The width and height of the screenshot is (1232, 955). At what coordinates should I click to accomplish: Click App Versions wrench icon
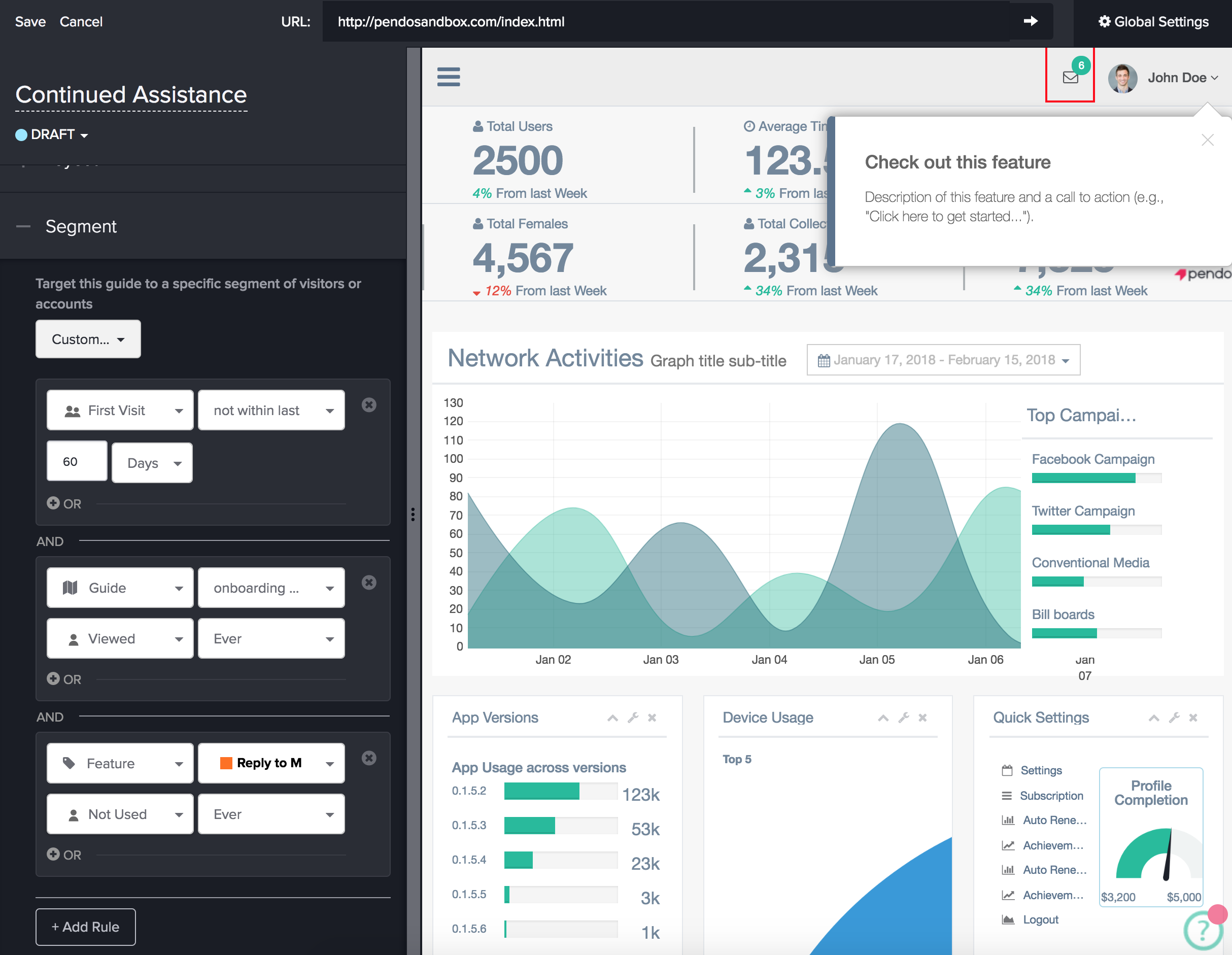pyautogui.click(x=633, y=718)
